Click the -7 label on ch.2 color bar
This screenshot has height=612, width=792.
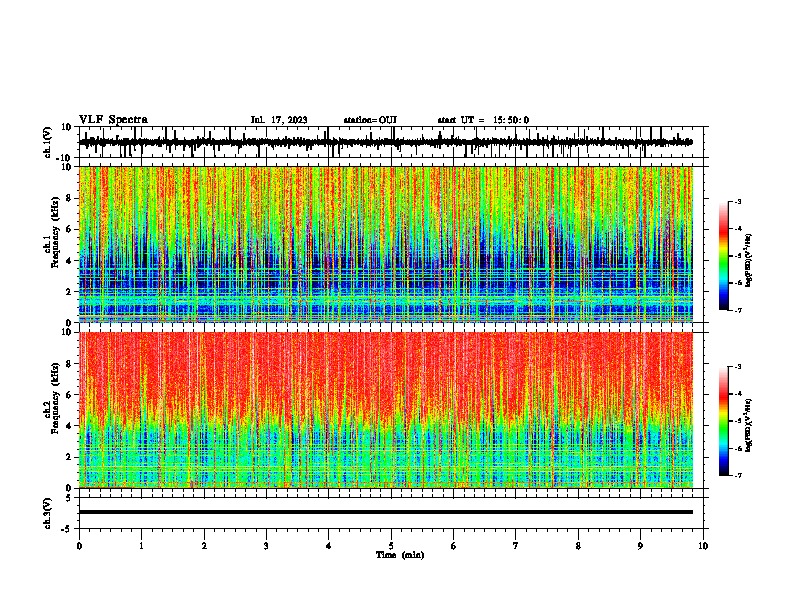pos(738,475)
